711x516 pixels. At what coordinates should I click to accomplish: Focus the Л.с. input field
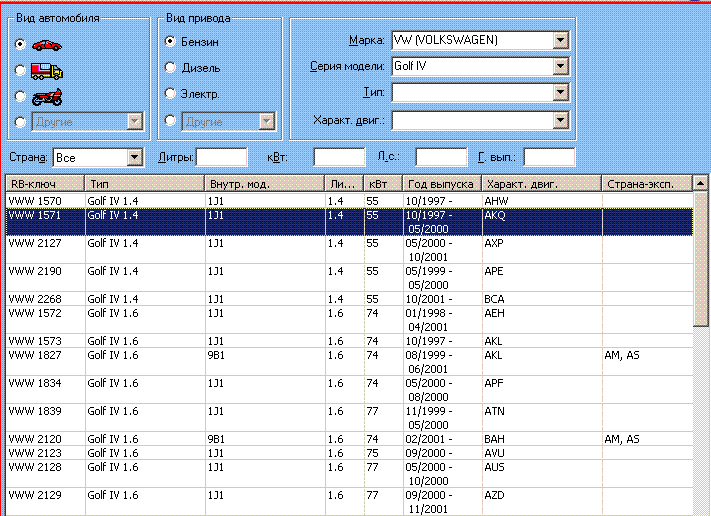440,157
